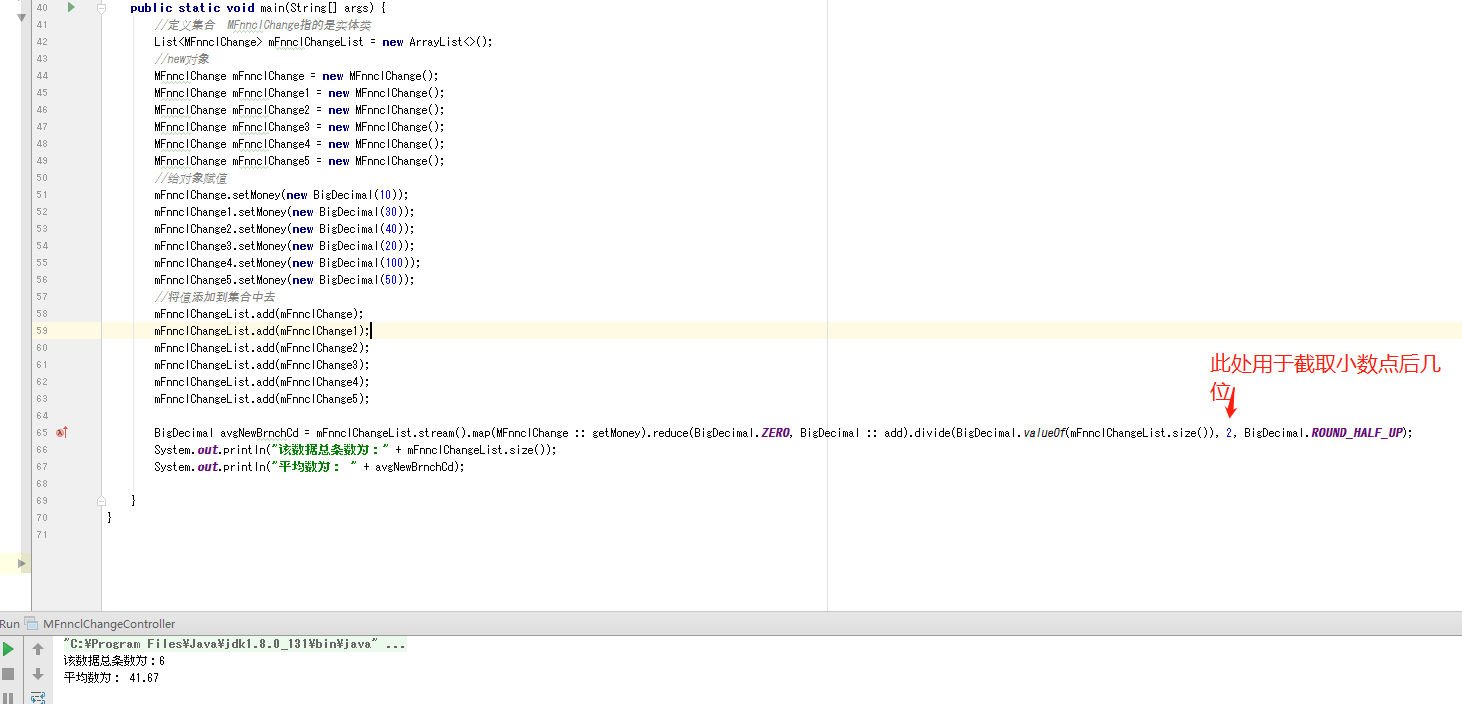Click the line declaring mFnnclChange5 object

point(299,161)
